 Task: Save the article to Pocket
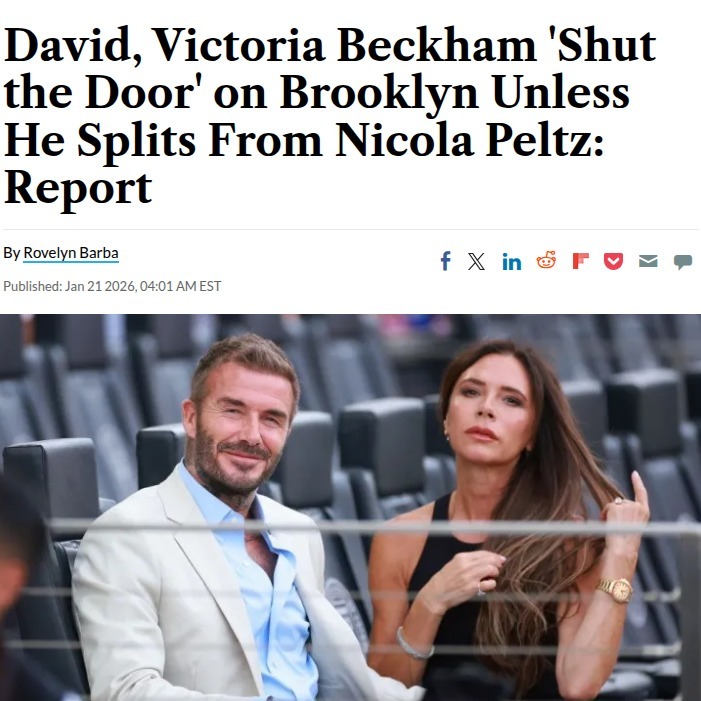pos(613,262)
